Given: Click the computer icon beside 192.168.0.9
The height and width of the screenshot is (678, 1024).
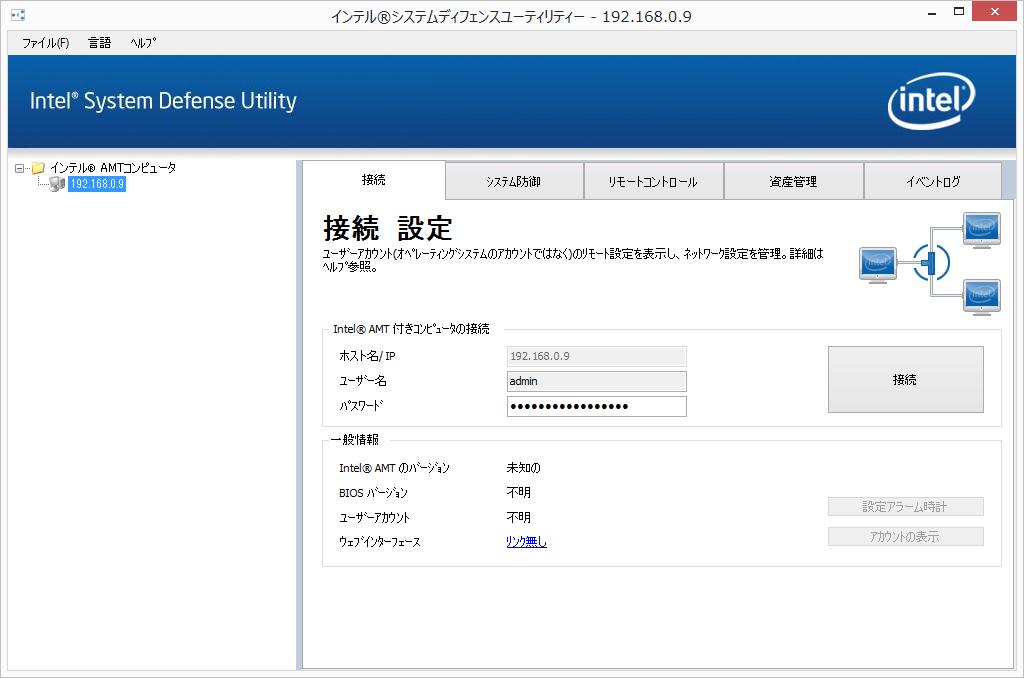Looking at the screenshot, I should (57, 184).
